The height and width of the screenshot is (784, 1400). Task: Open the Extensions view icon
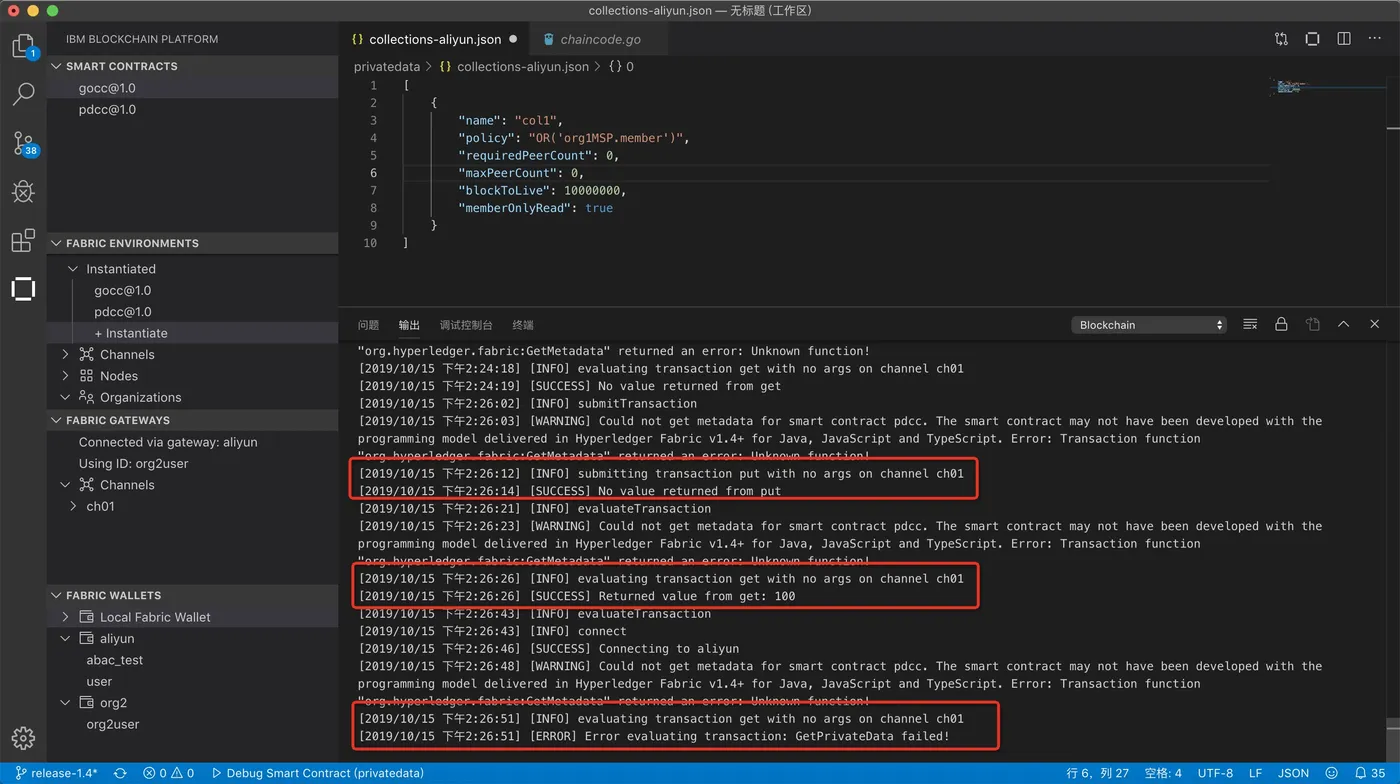(23, 240)
